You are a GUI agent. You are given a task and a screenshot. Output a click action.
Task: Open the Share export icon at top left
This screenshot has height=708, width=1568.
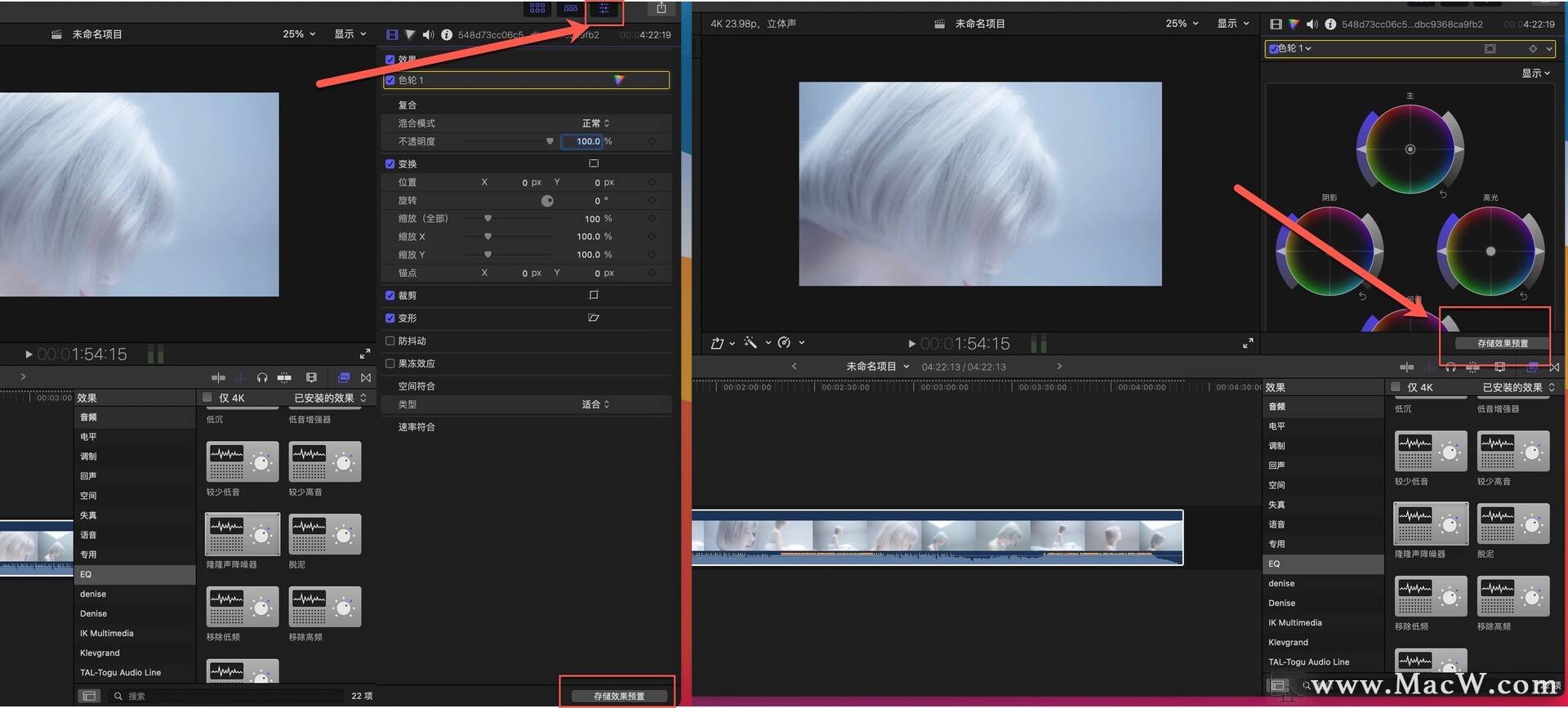coord(661,8)
